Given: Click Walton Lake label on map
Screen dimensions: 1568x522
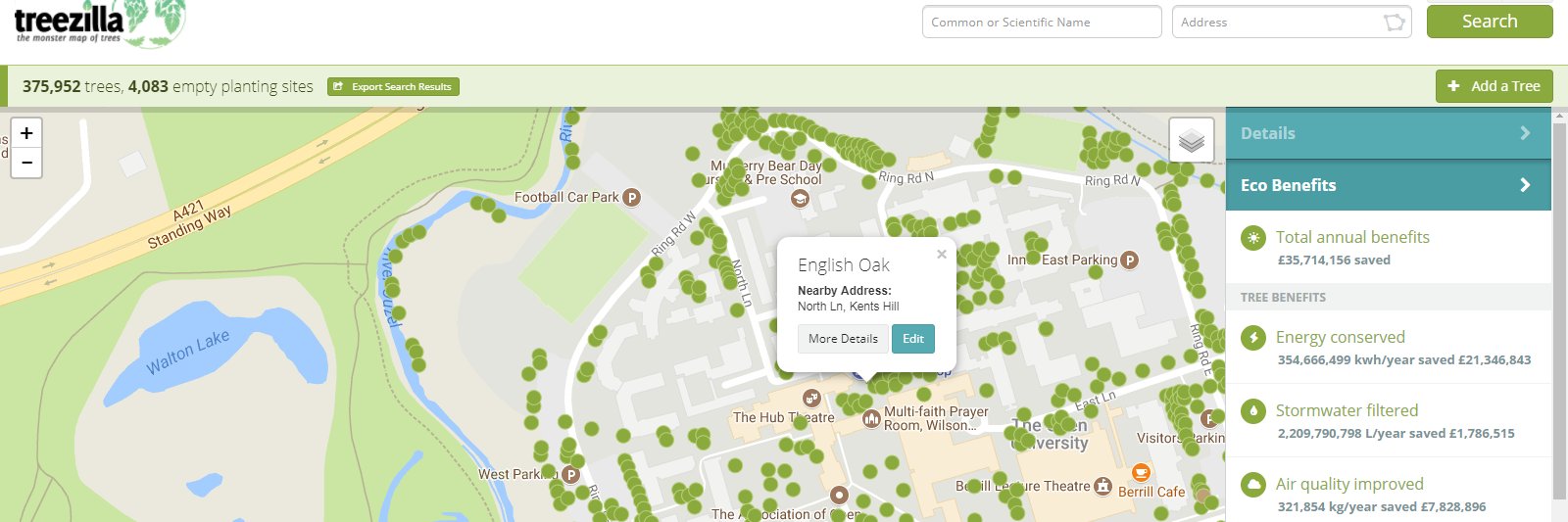Looking at the screenshot, I should click(x=188, y=352).
